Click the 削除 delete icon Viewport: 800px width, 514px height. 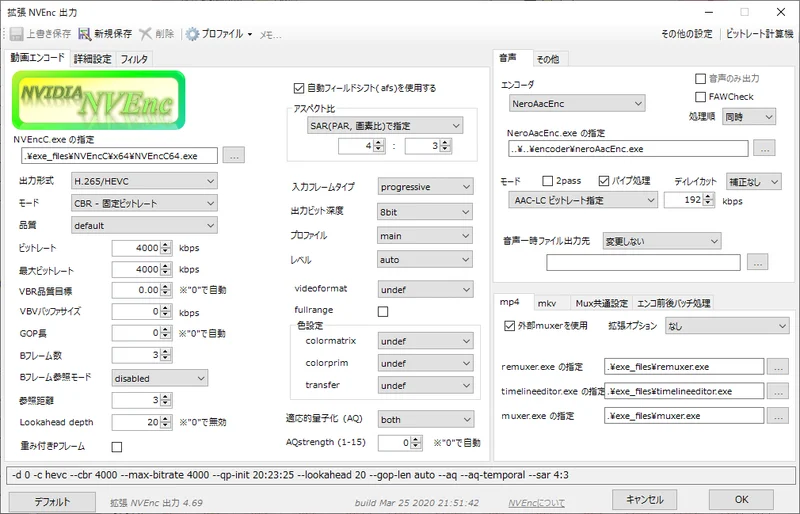point(147,34)
